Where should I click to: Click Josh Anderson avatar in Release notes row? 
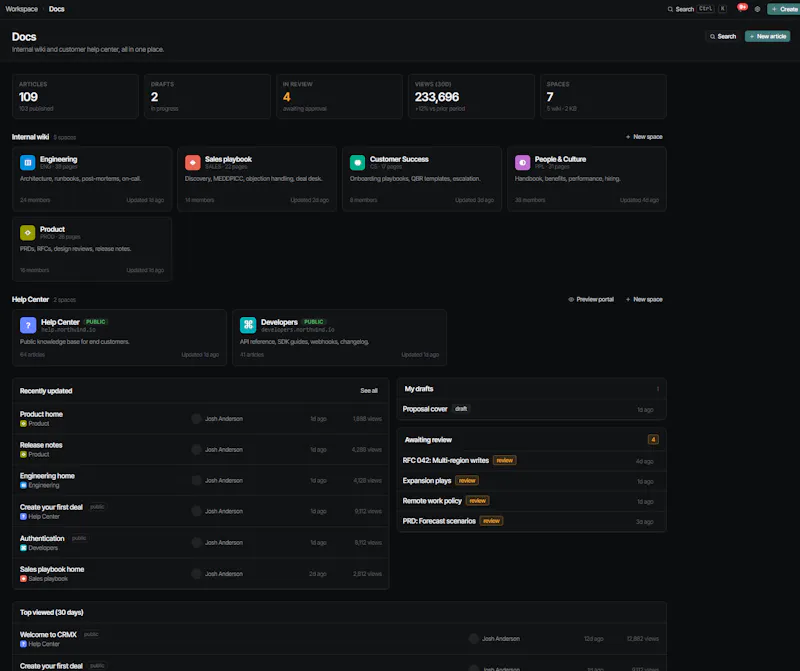(196, 450)
